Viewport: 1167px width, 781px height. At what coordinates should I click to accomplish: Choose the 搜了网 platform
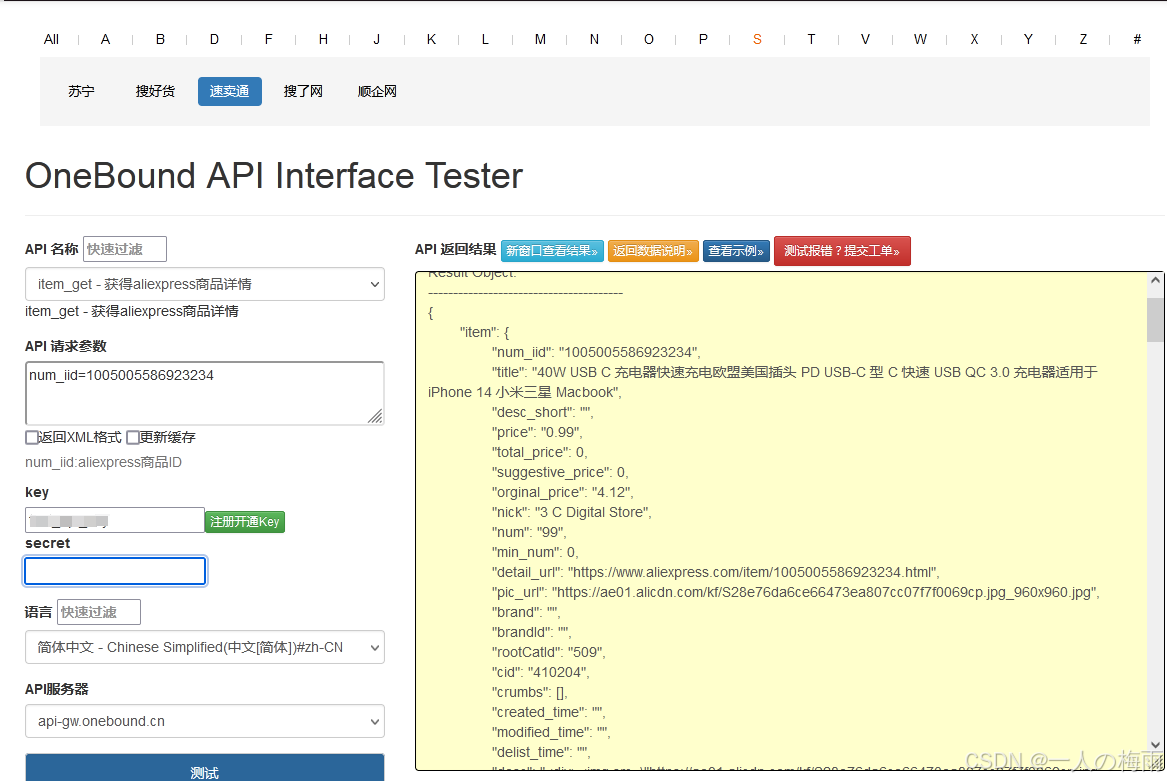303,92
